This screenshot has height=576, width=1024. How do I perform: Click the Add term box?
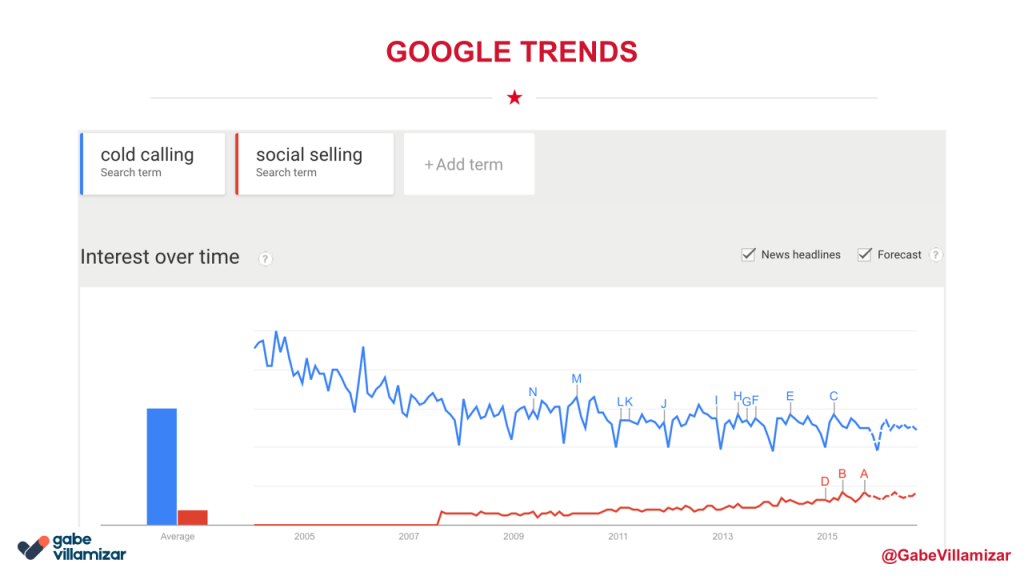click(x=468, y=164)
